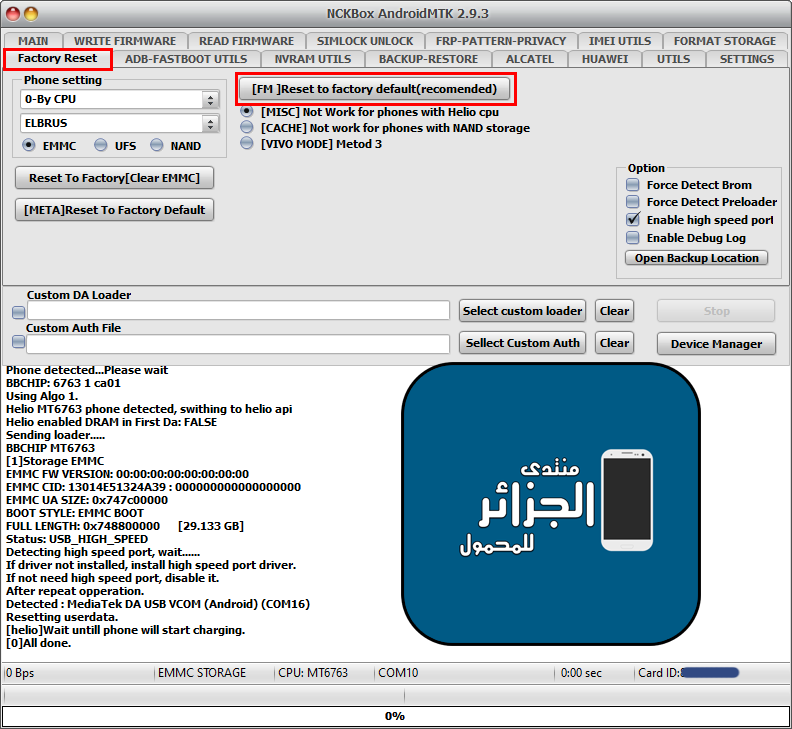Viewport: 792px width, 729px height.
Task: Toggle the Custom DA Loader checkbox
Action: 18,312
